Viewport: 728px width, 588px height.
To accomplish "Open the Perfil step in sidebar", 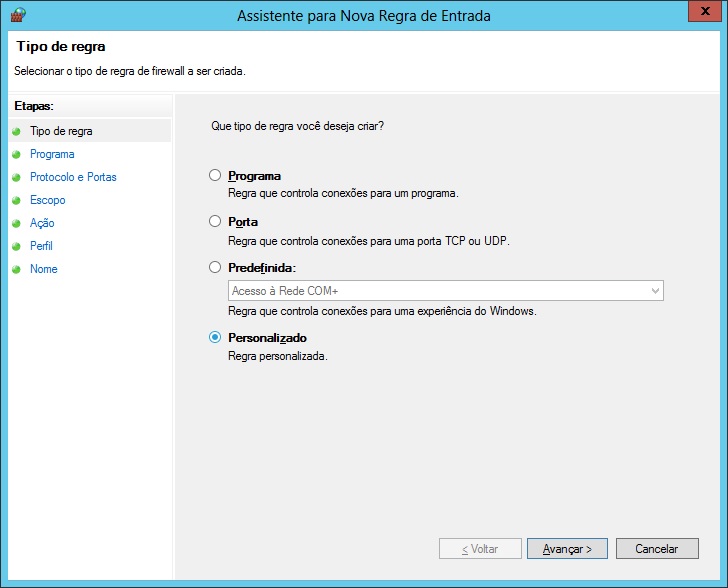I will (41, 246).
